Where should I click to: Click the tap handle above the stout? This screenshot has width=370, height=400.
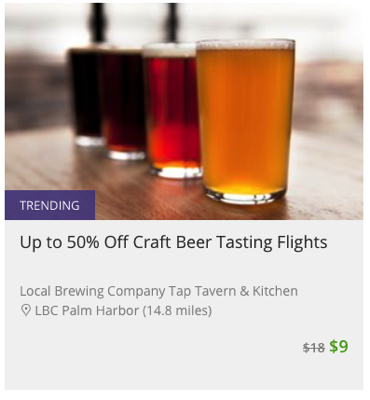click(x=96, y=25)
